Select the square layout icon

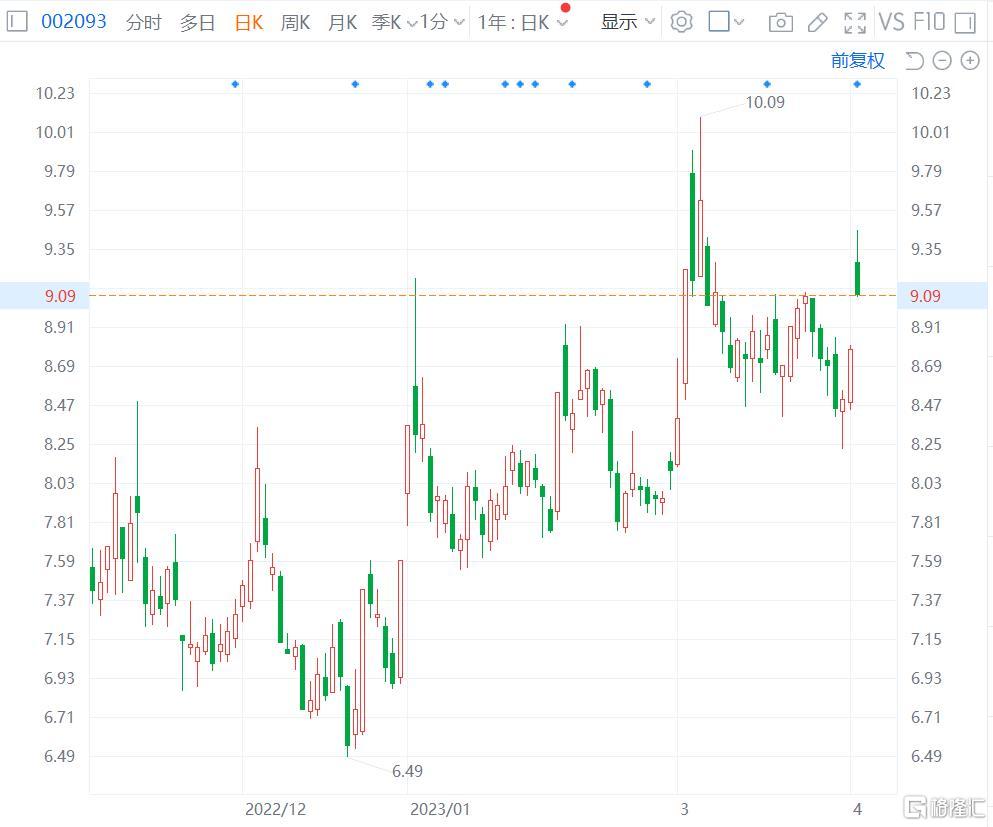click(x=719, y=22)
